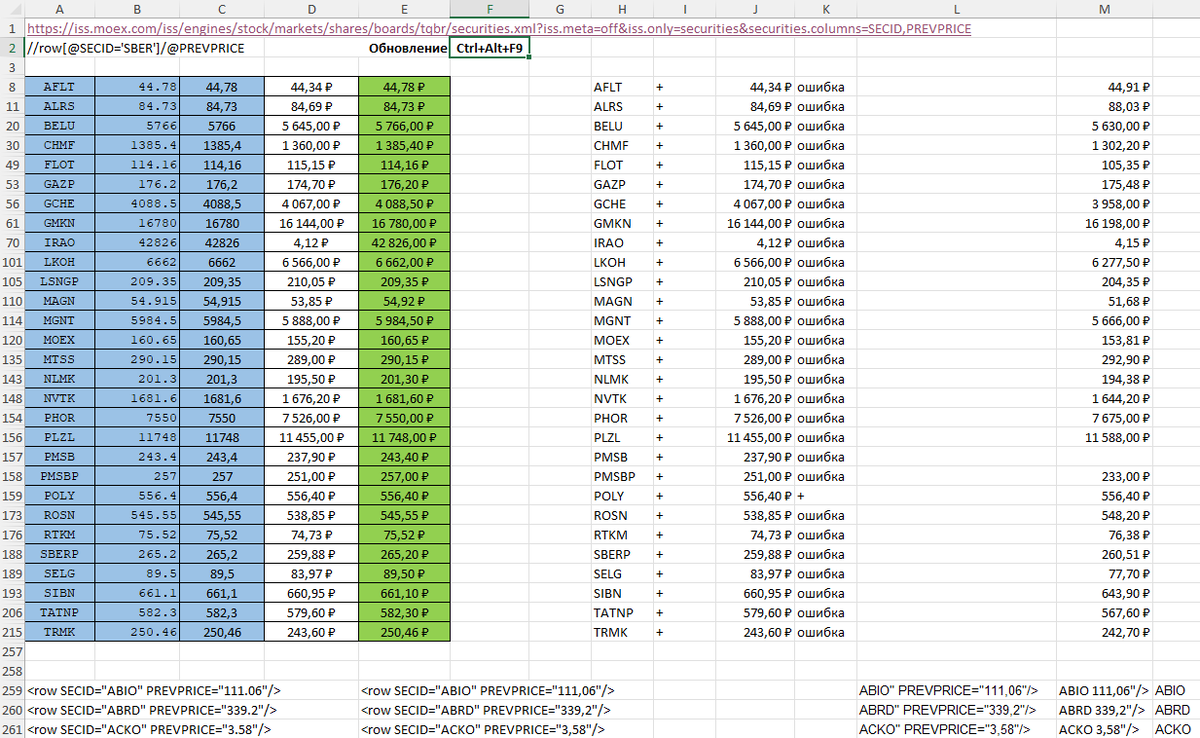Image resolution: width=1200 pixels, height=738 pixels.
Task: Click blue cell GAZP in column A
Action: pyautogui.click(x=61, y=185)
